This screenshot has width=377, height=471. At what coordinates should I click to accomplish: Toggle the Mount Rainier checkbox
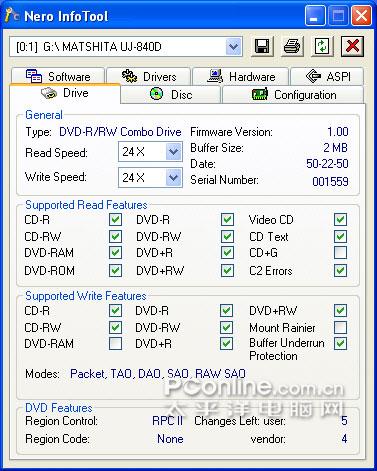tap(340, 327)
